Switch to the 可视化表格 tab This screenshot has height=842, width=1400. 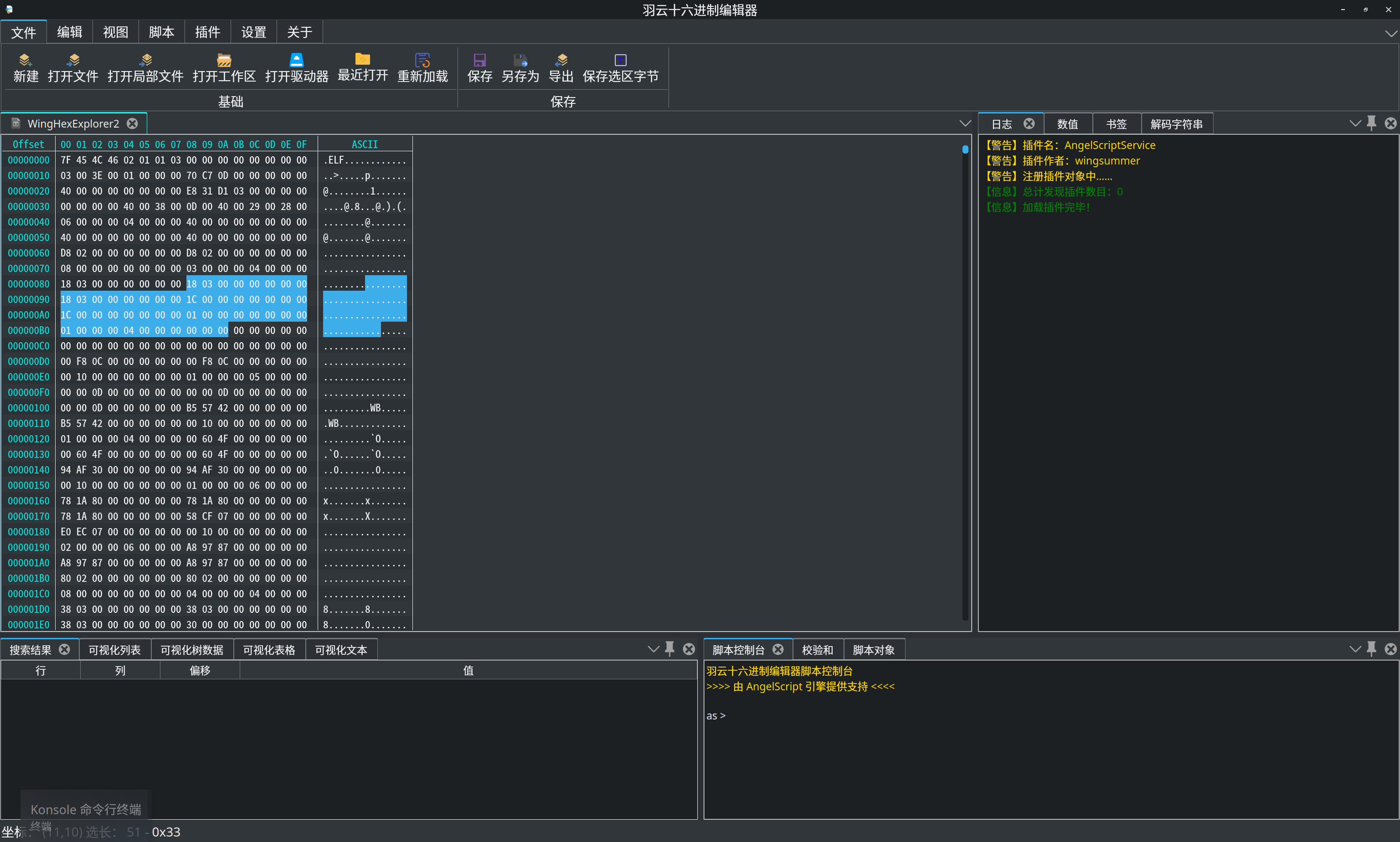269,650
